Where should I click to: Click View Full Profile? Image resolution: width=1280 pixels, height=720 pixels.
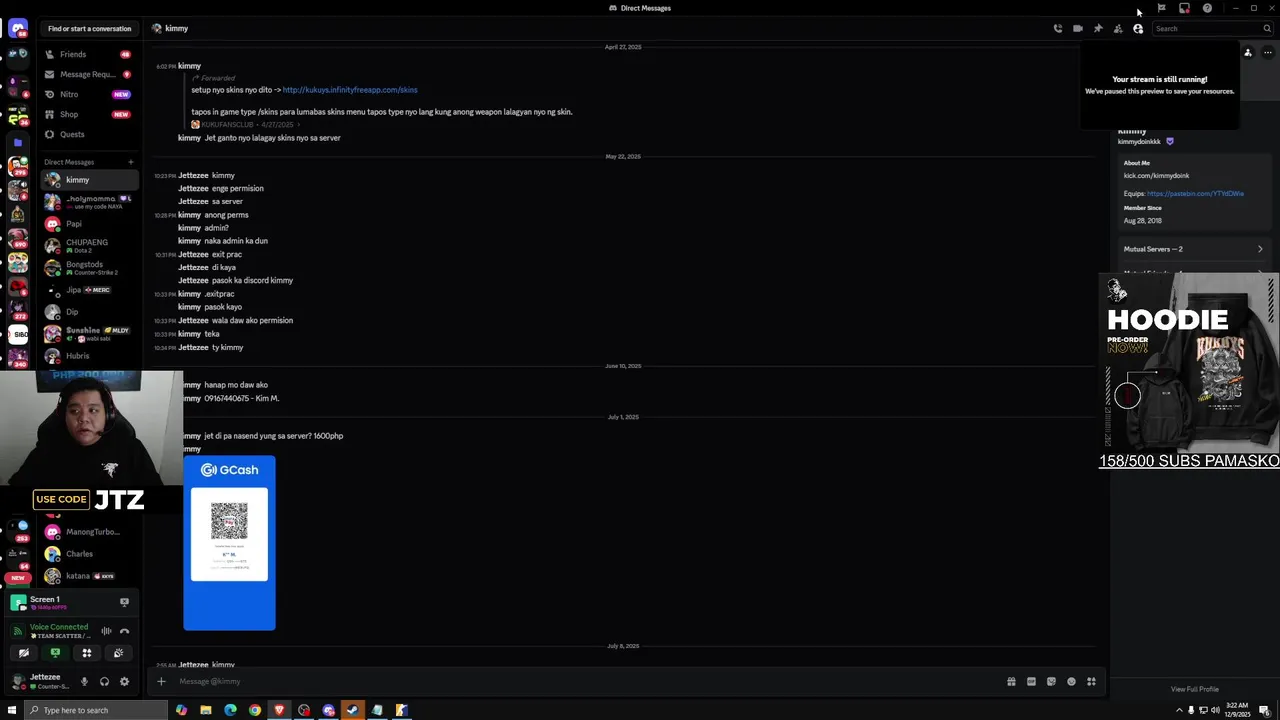1194,689
